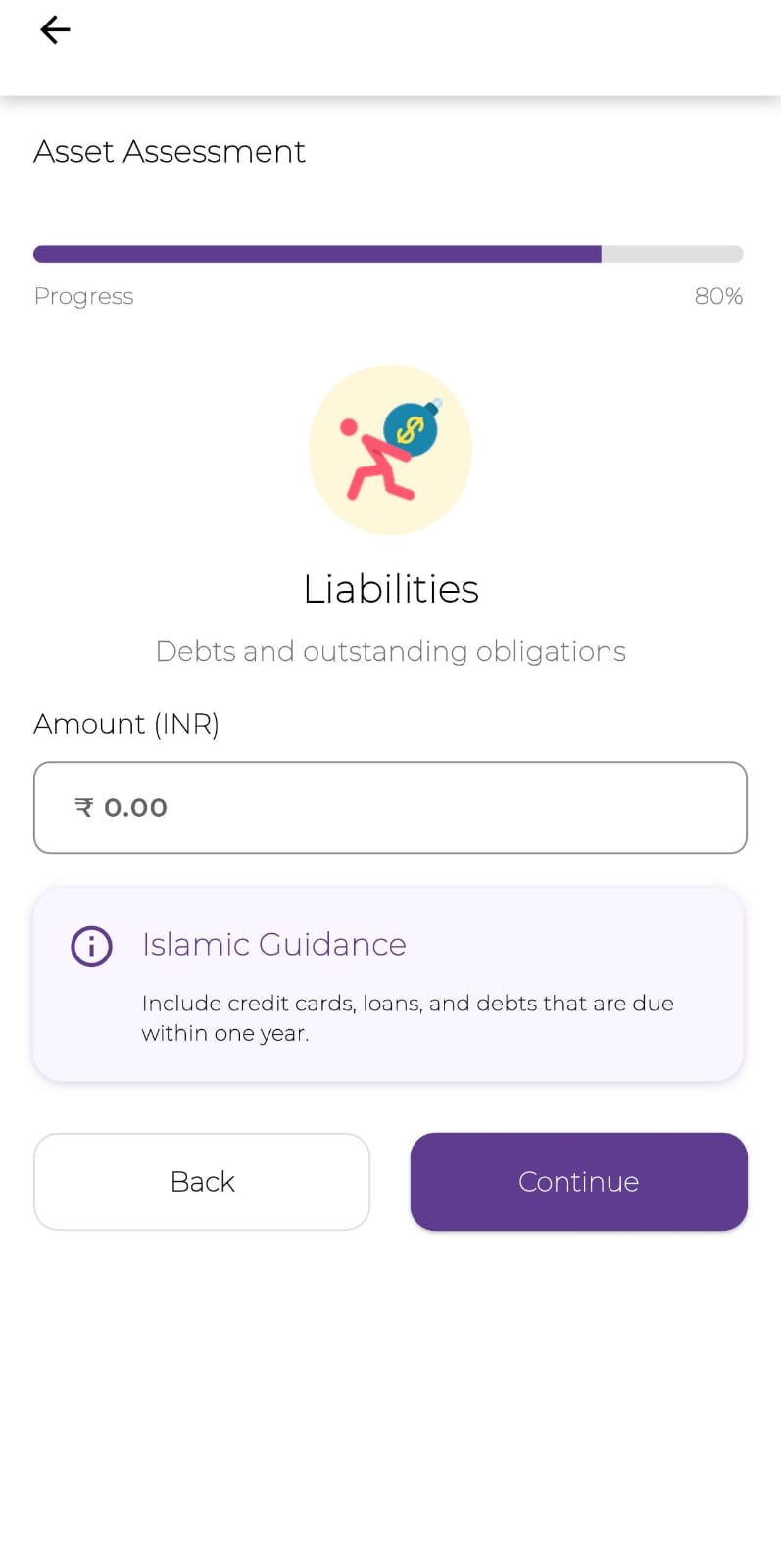Viewport: 781px width, 1568px height.
Task: Click the Liabilities illustration circle
Action: 390,450
